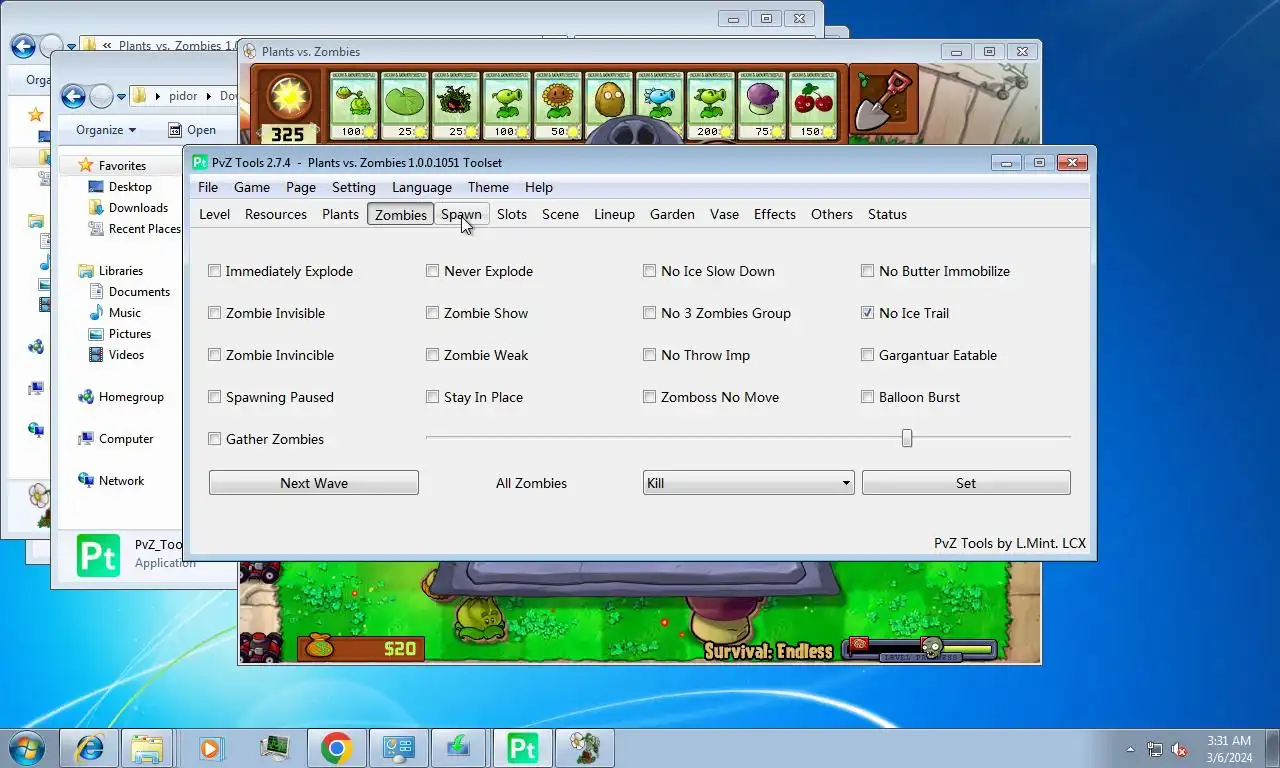This screenshot has width=1280, height=768.
Task: Select the Snow Pea seed packet
Action: [x=660, y=105]
